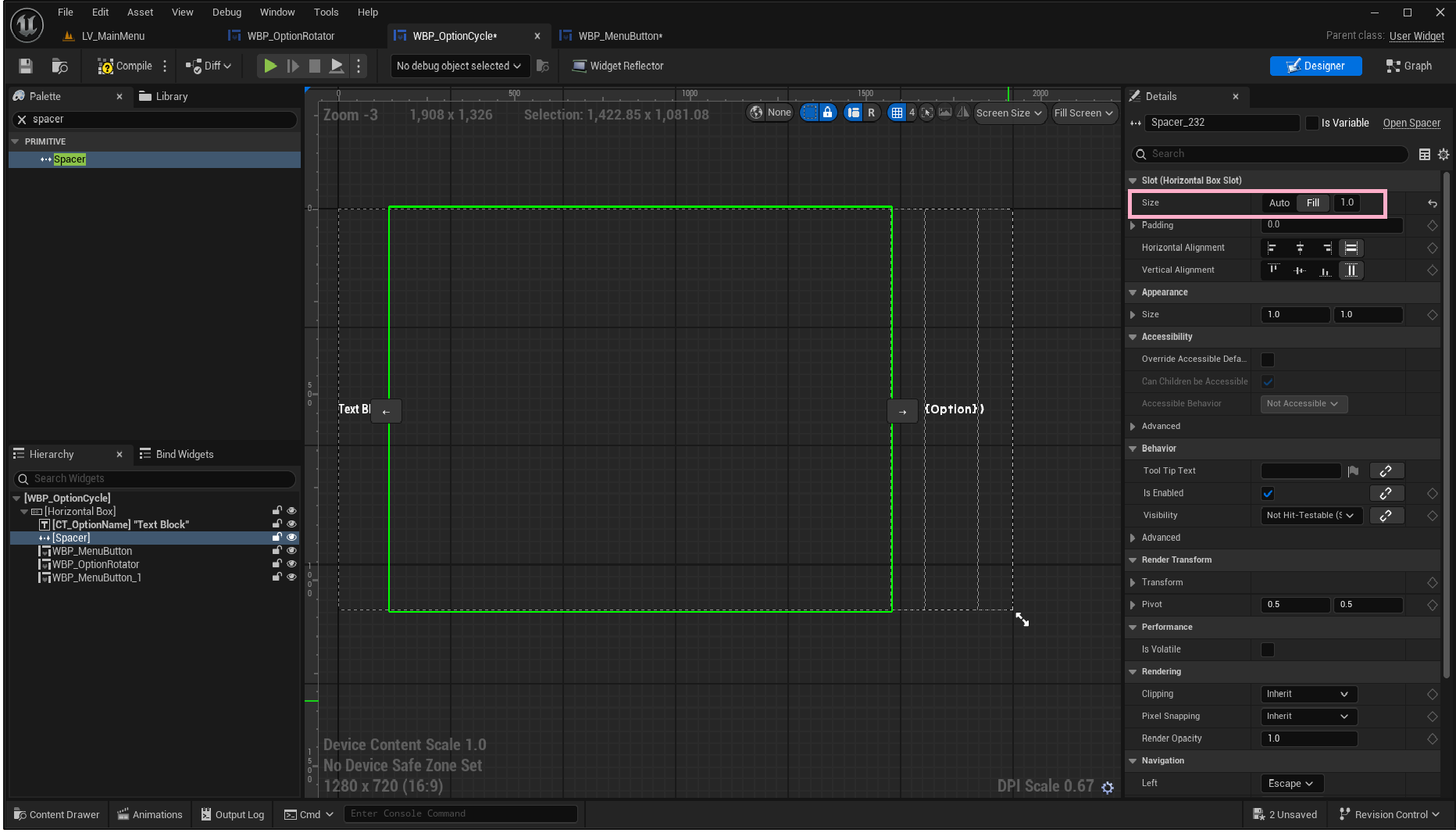Switch to Graph mode

(1409, 66)
